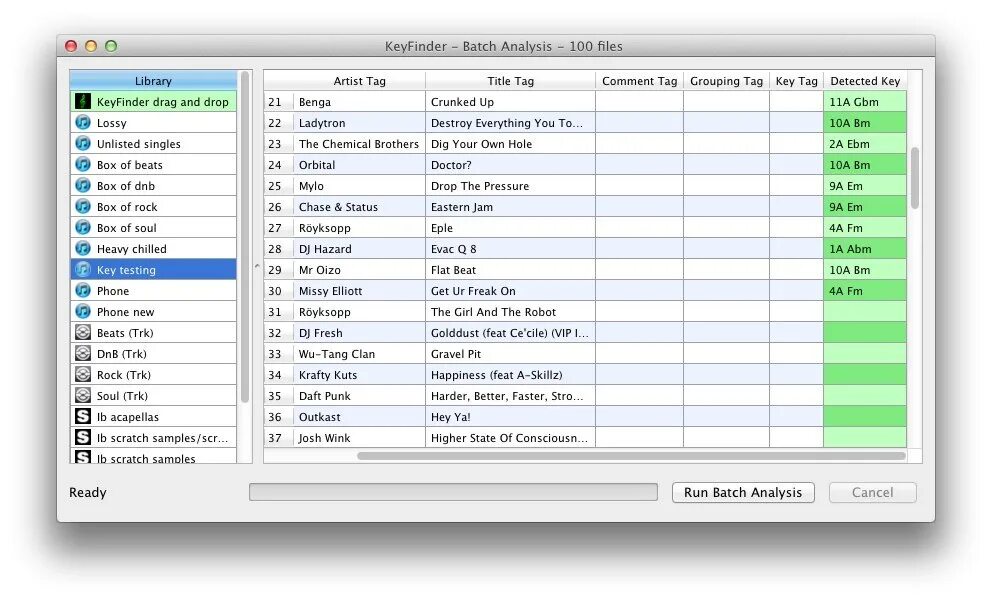992x601 pixels.
Task: Click the Rock (Trk) Traktor icon
Action: (83, 375)
